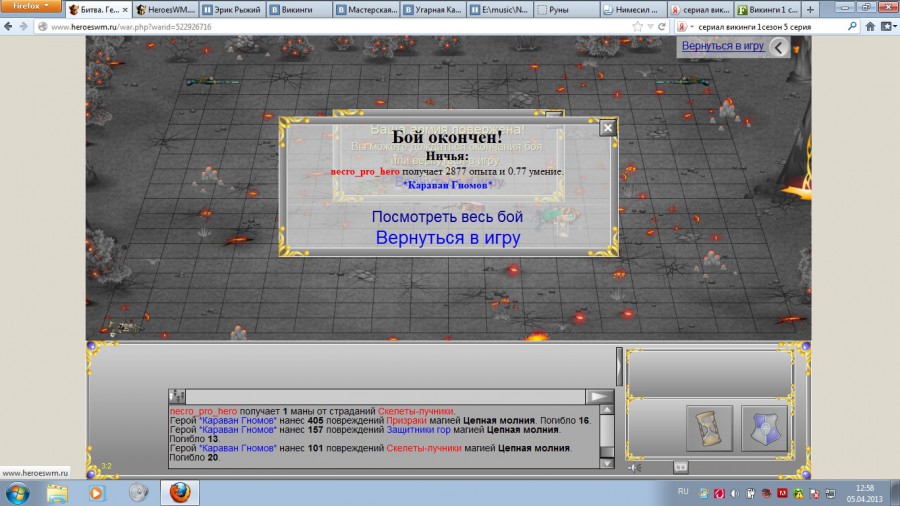Collapse the top-right panel chevron arrow
The height and width of the screenshot is (506, 900).
pos(779,47)
